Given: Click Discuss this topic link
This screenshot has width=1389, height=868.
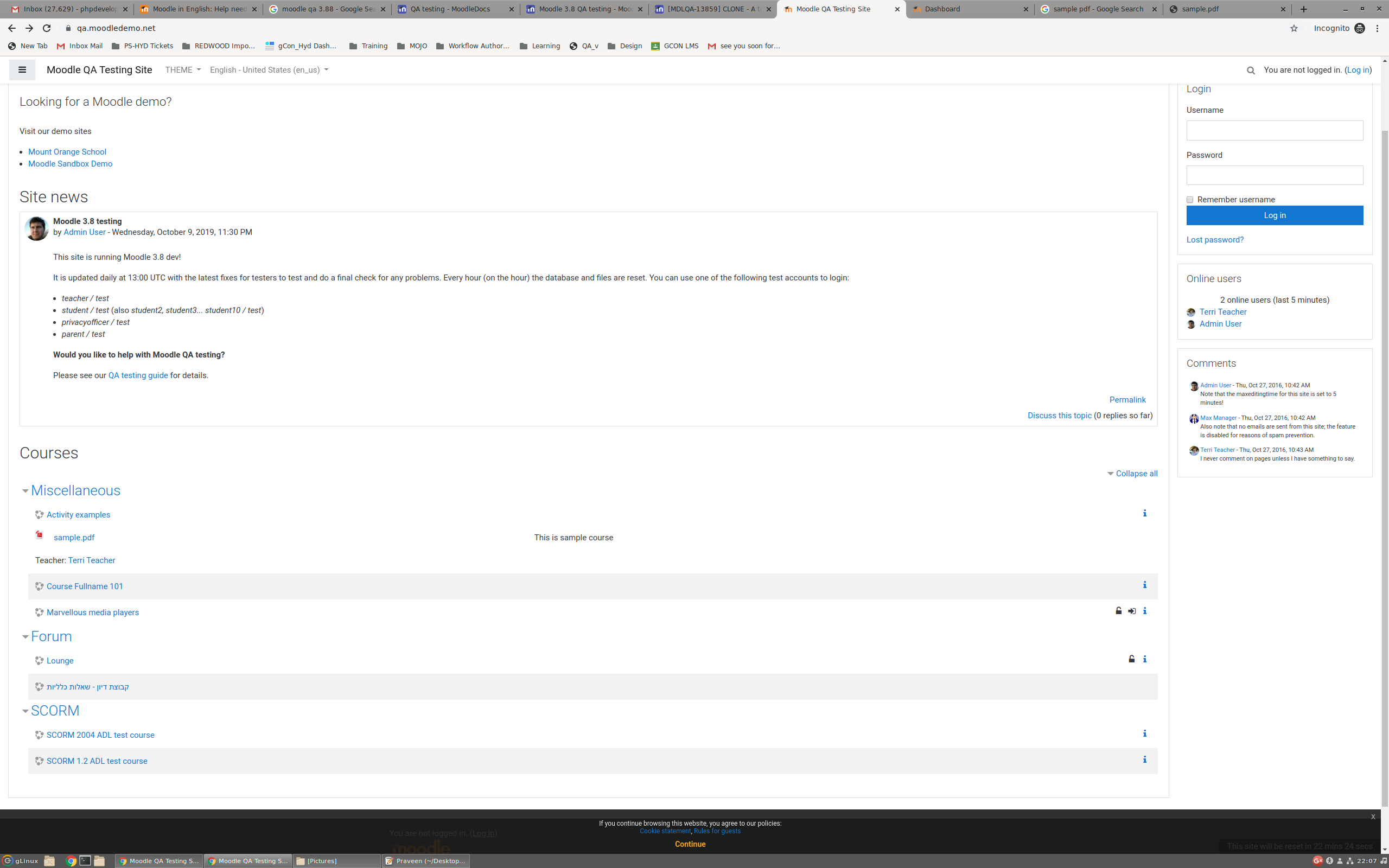Looking at the screenshot, I should pyautogui.click(x=1059, y=416).
